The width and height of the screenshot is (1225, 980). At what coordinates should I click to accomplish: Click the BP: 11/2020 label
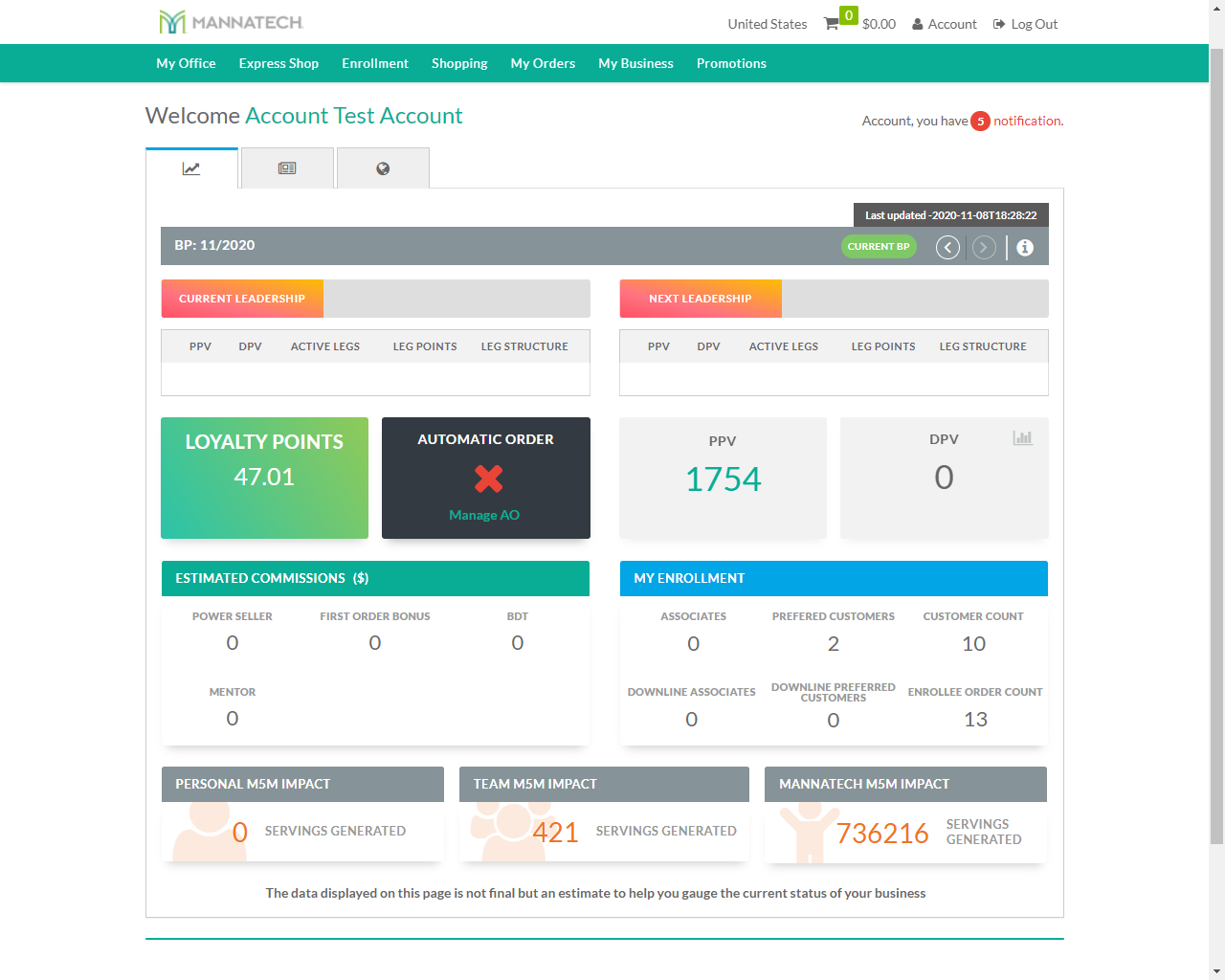(214, 245)
